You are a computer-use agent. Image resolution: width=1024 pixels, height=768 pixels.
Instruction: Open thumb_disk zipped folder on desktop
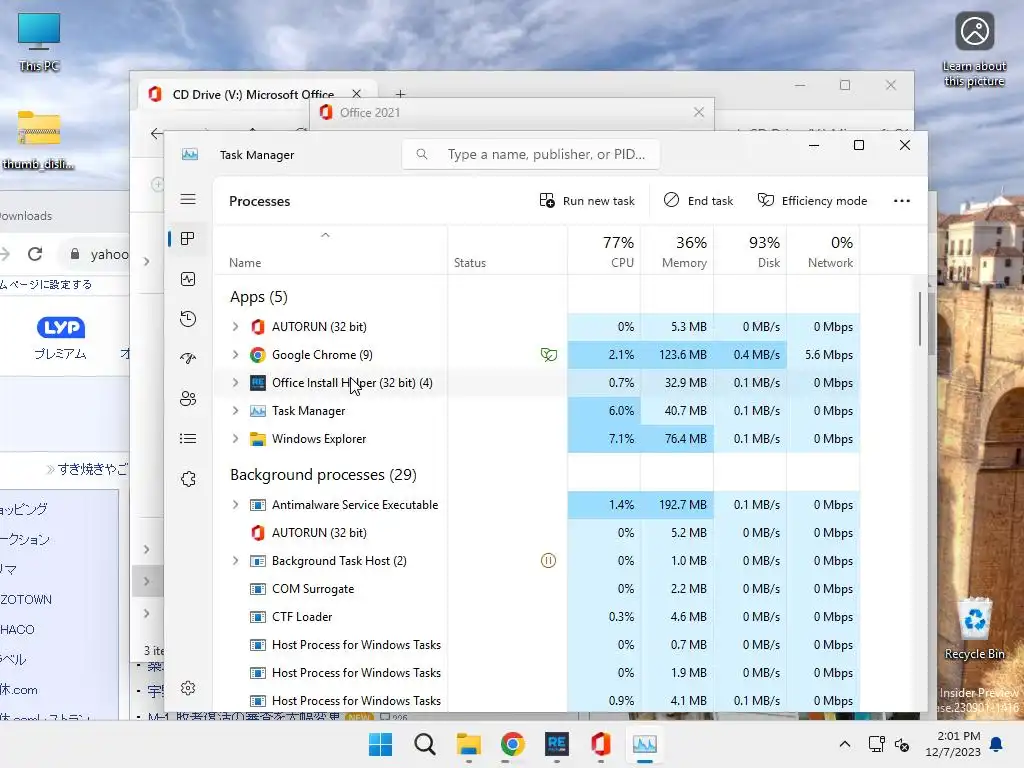pos(39,140)
